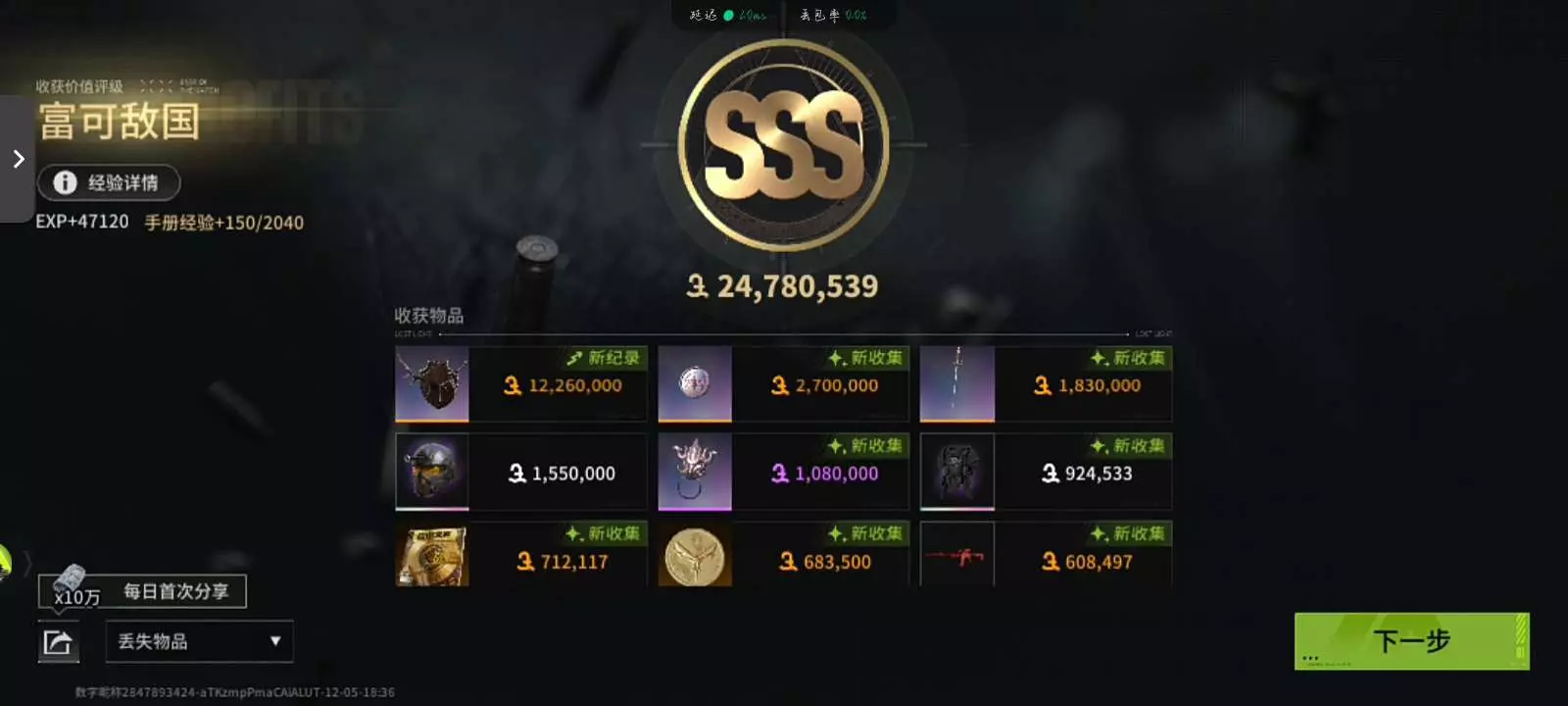Screen dimensions: 1568x706
Task: Select the sword item worth 1,830,000
Action: point(1046,383)
